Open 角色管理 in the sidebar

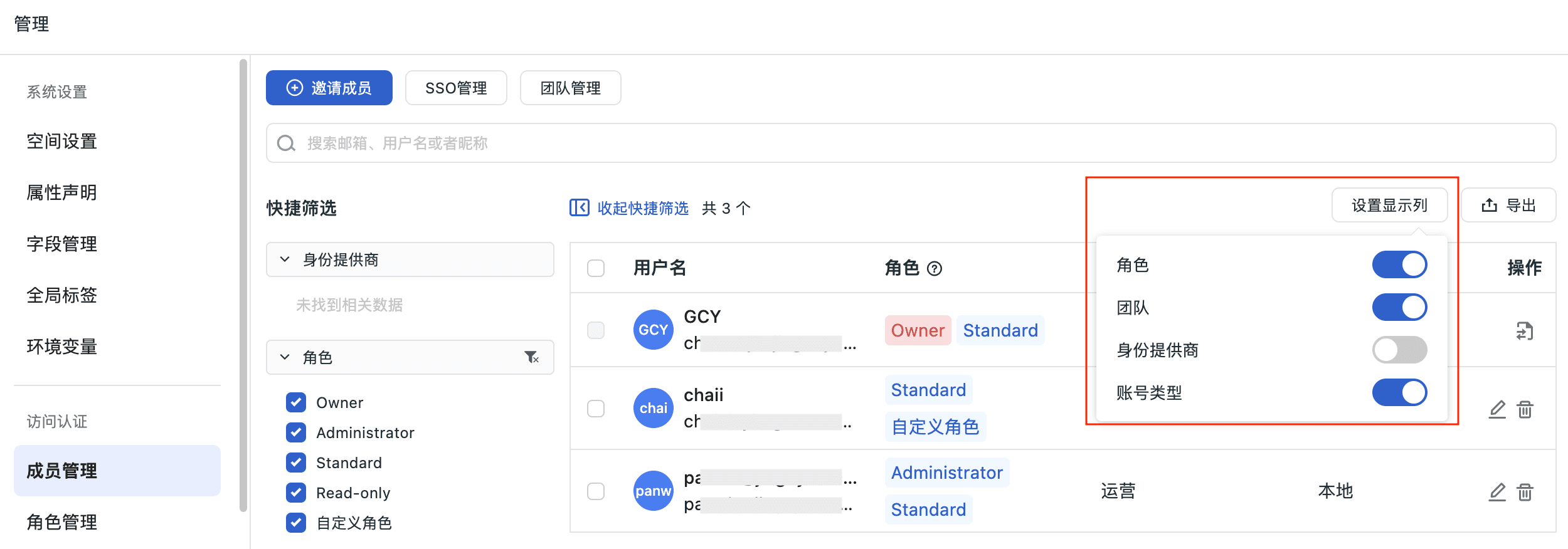tap(61, 521)
